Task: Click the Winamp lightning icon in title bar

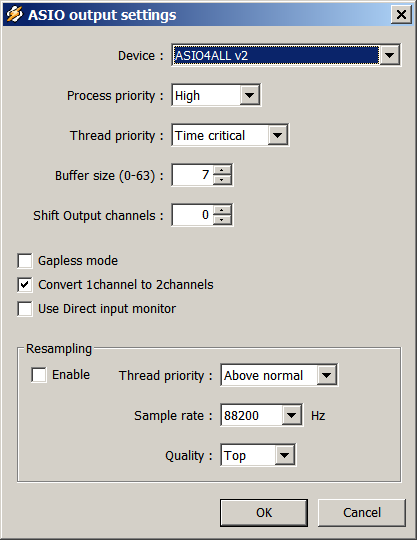Action: 14,14
